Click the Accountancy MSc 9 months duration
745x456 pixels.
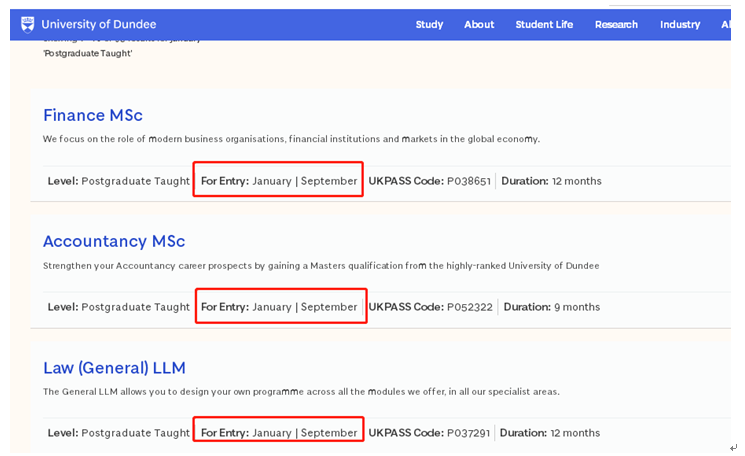552,307
